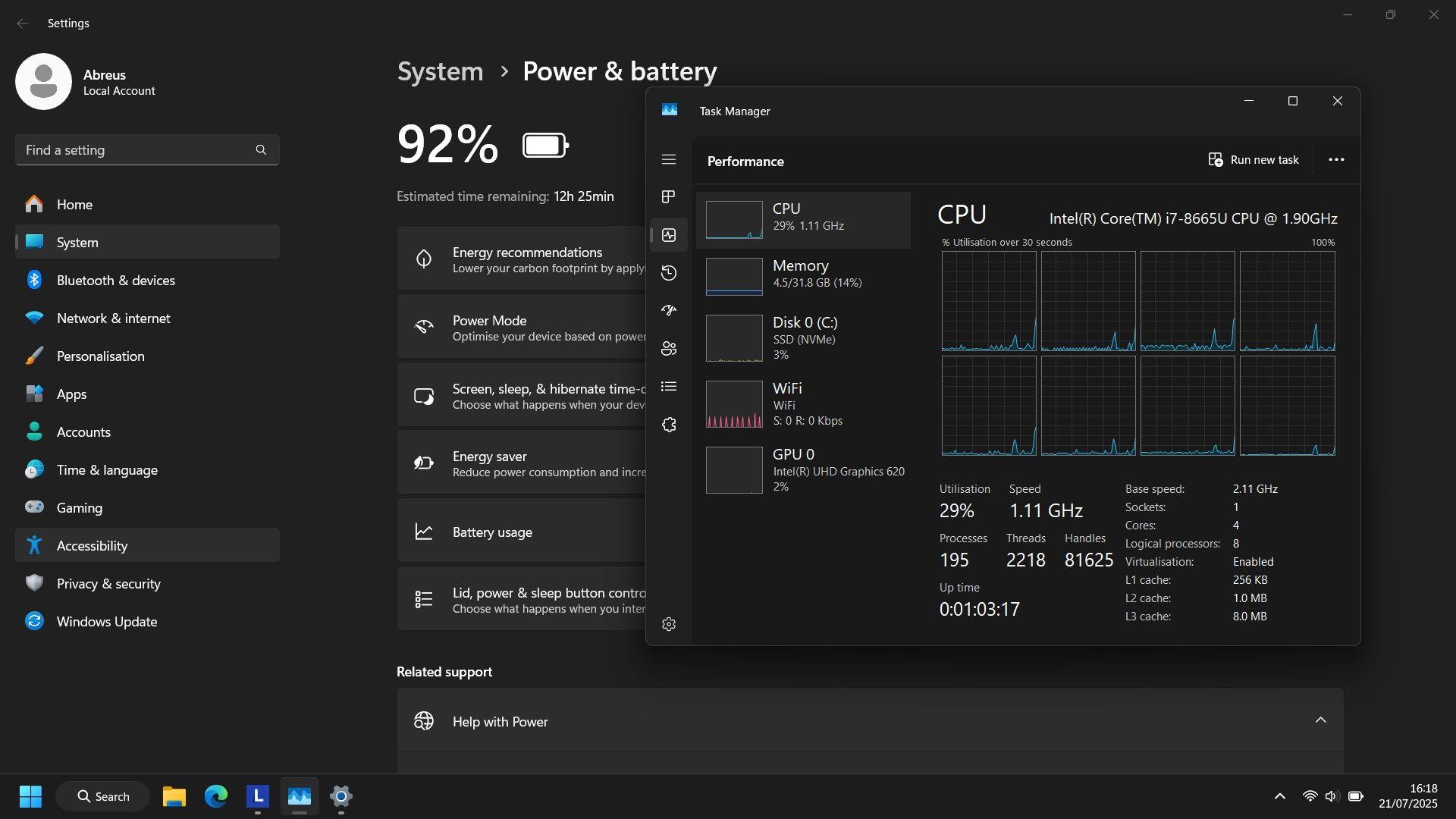Click WiFi icon in system tray
This screenshot has width=1456, height=819.
pyautogui.click(x=1310, y=796)
